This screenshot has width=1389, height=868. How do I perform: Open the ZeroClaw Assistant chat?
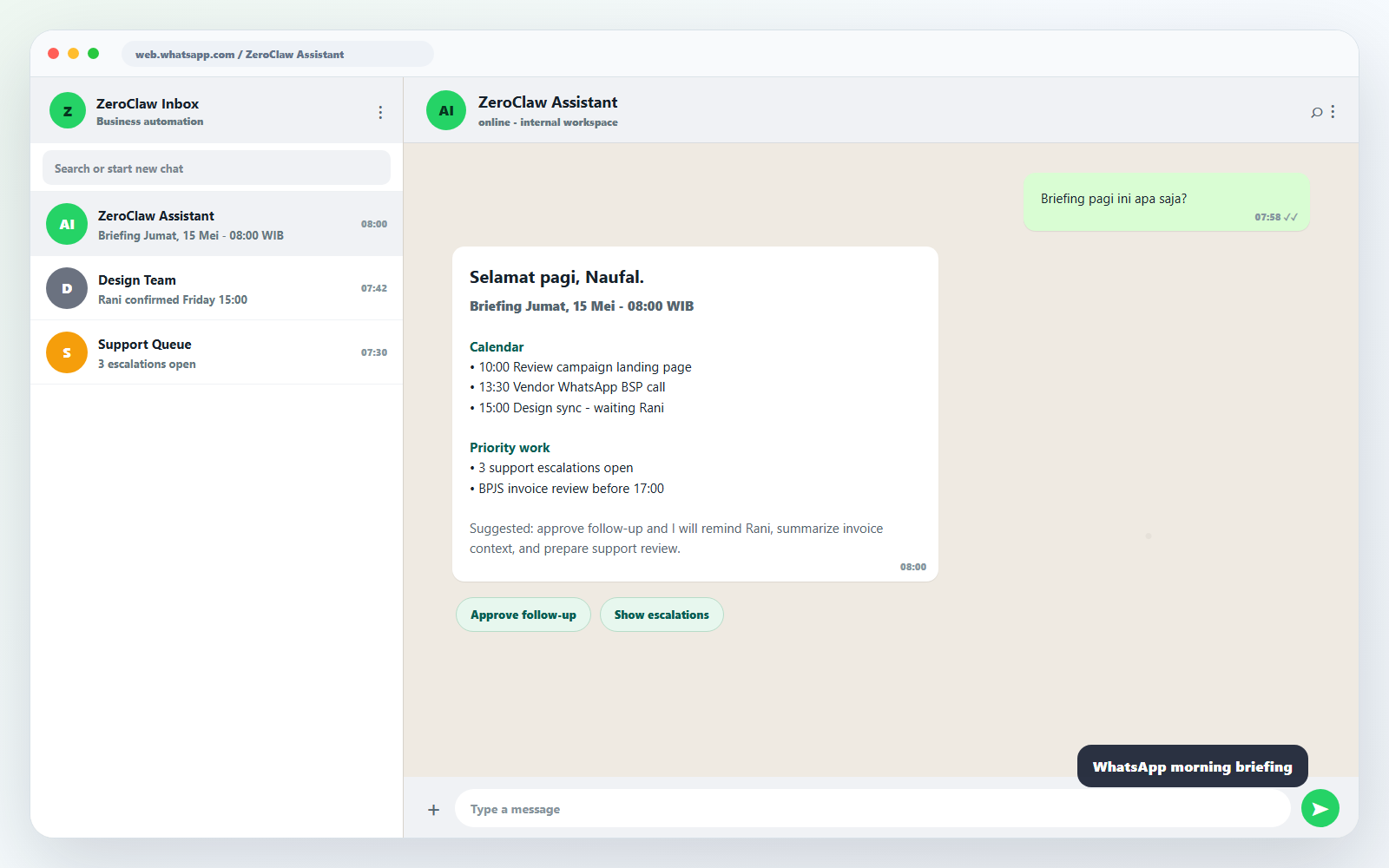(217, 224)
